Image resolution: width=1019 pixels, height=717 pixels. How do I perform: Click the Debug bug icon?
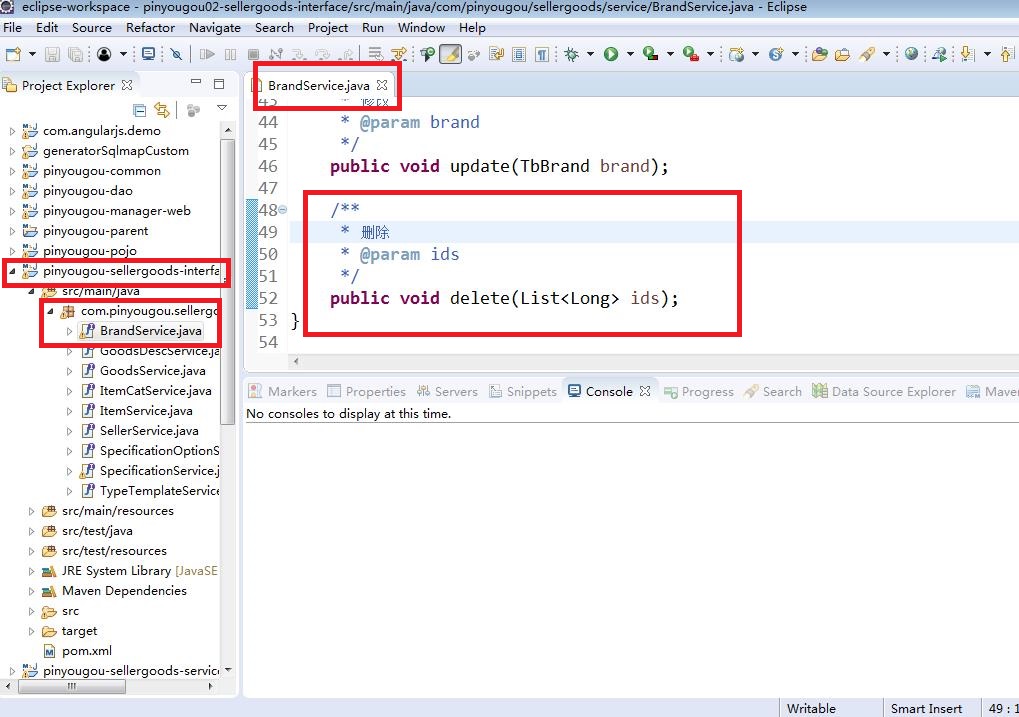pyautogui.click(x=571, y=55)
